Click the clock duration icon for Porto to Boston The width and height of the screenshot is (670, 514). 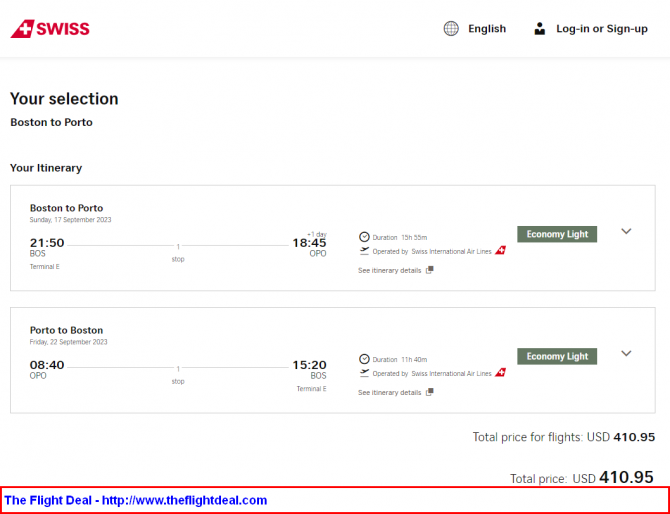[364, 359]
